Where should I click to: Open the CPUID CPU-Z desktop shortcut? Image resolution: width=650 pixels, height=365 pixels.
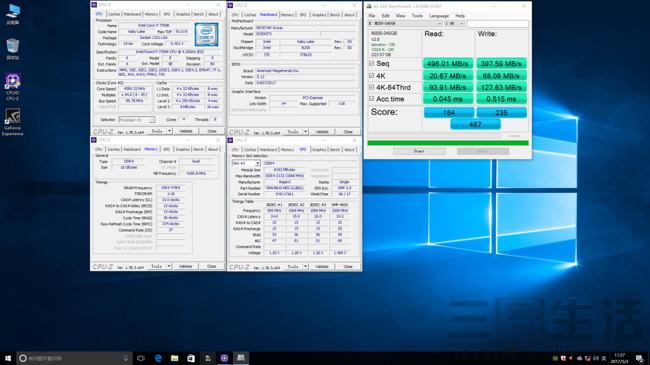click(x=12, y=87)
